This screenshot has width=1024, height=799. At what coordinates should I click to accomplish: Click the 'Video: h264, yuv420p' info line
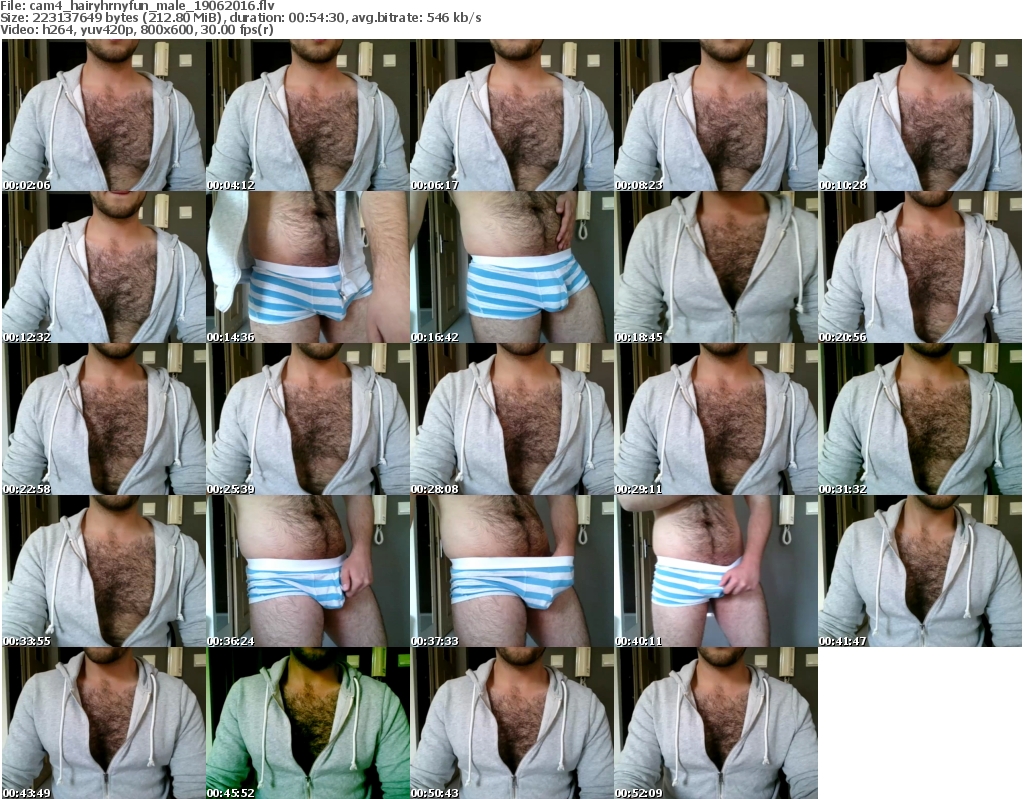pyautogui.click(x=136, y=30)
